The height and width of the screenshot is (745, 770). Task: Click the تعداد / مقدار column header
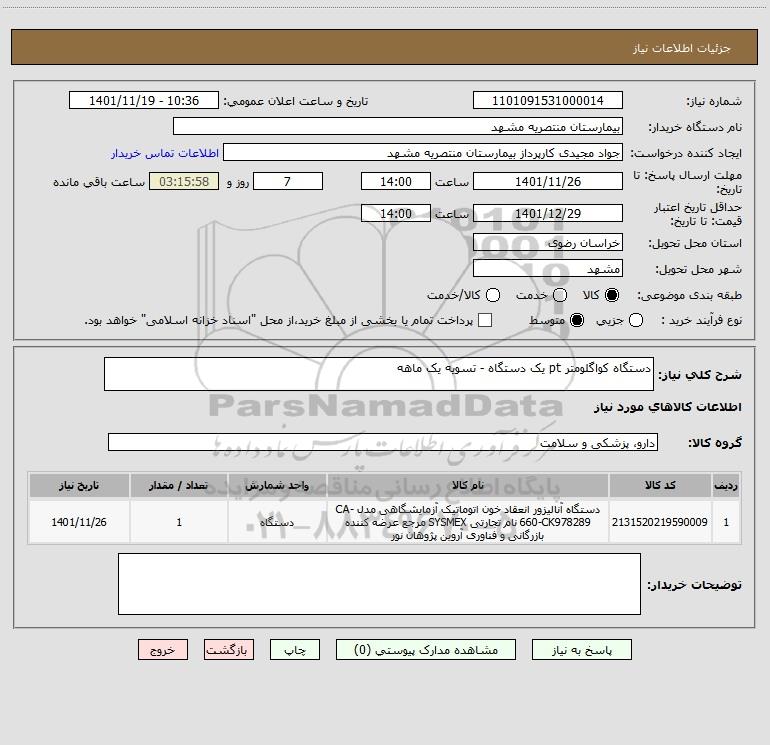click(x=179, y=485)
